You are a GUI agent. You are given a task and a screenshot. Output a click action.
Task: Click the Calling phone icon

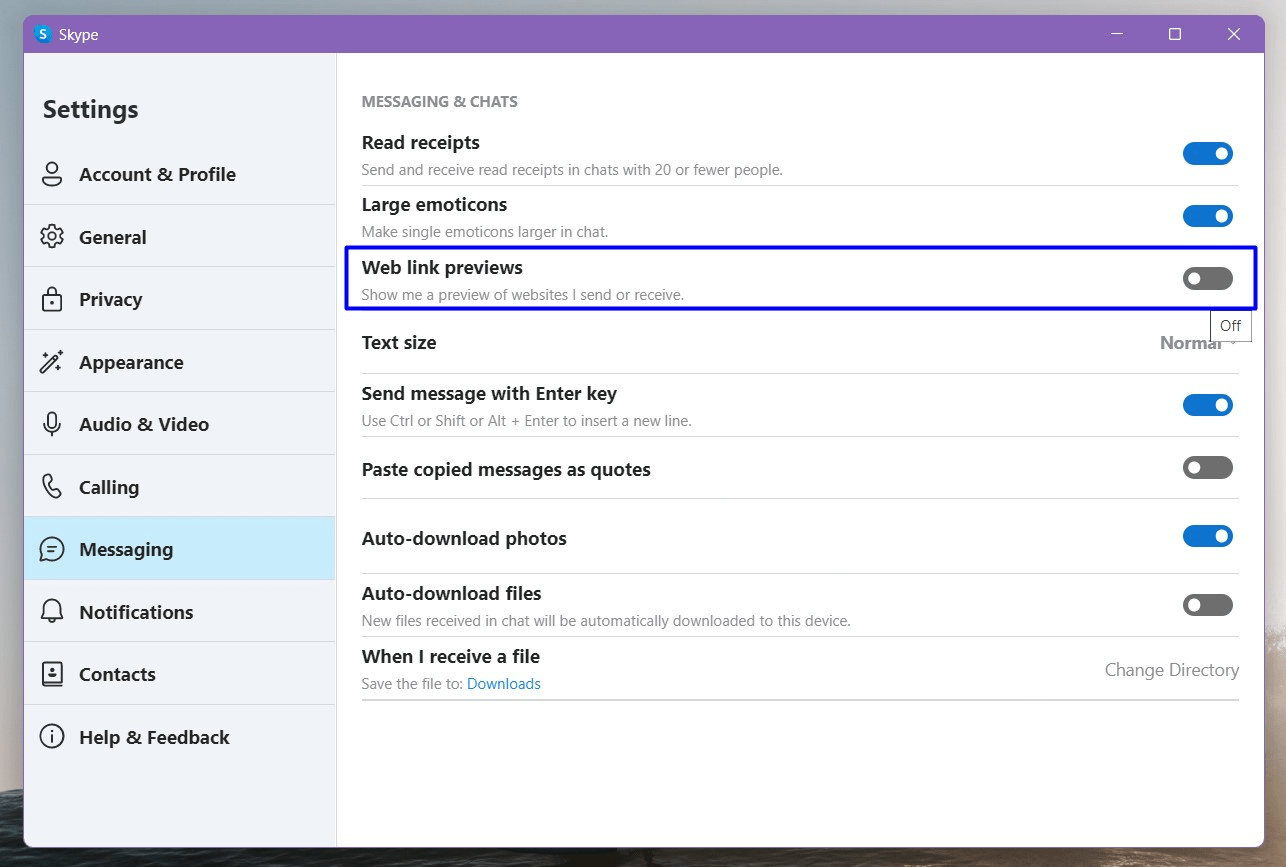(52, 487)
